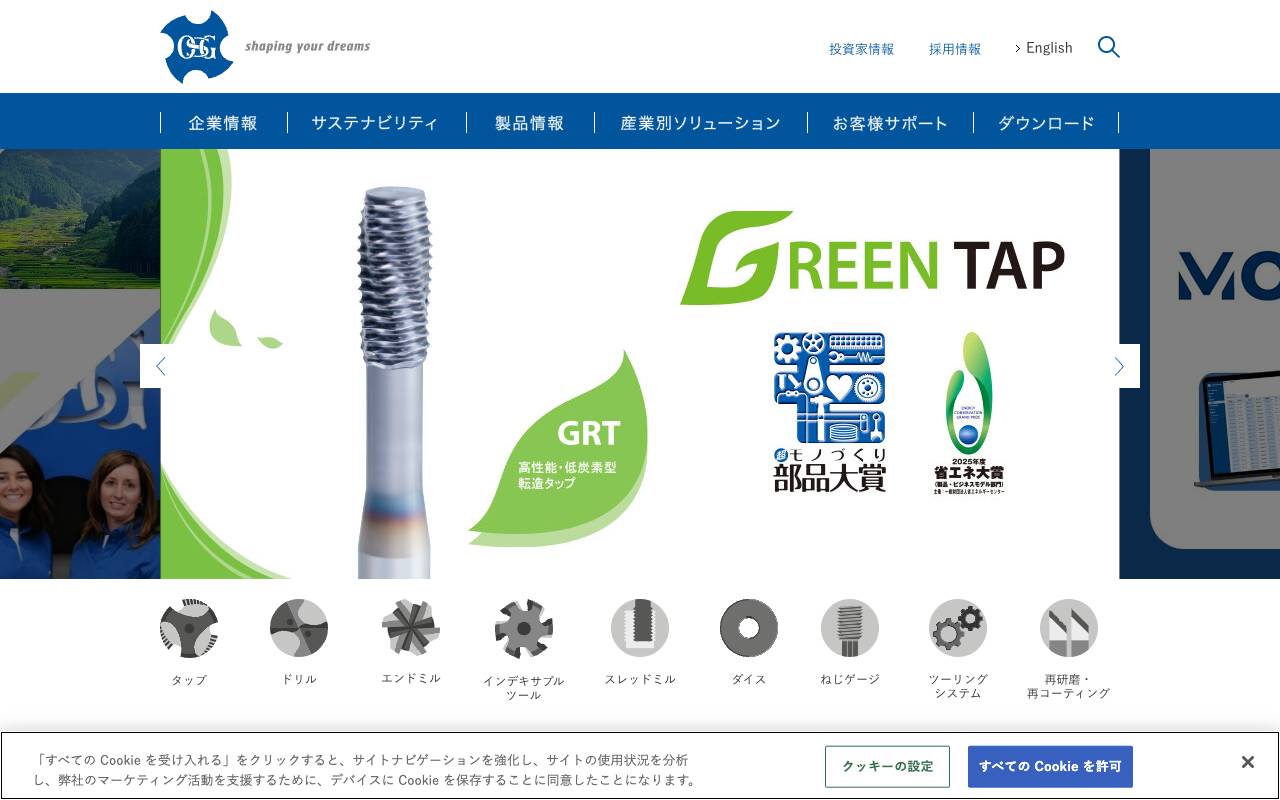Open site search with the magnifier icon

[x=1109, y=47]
